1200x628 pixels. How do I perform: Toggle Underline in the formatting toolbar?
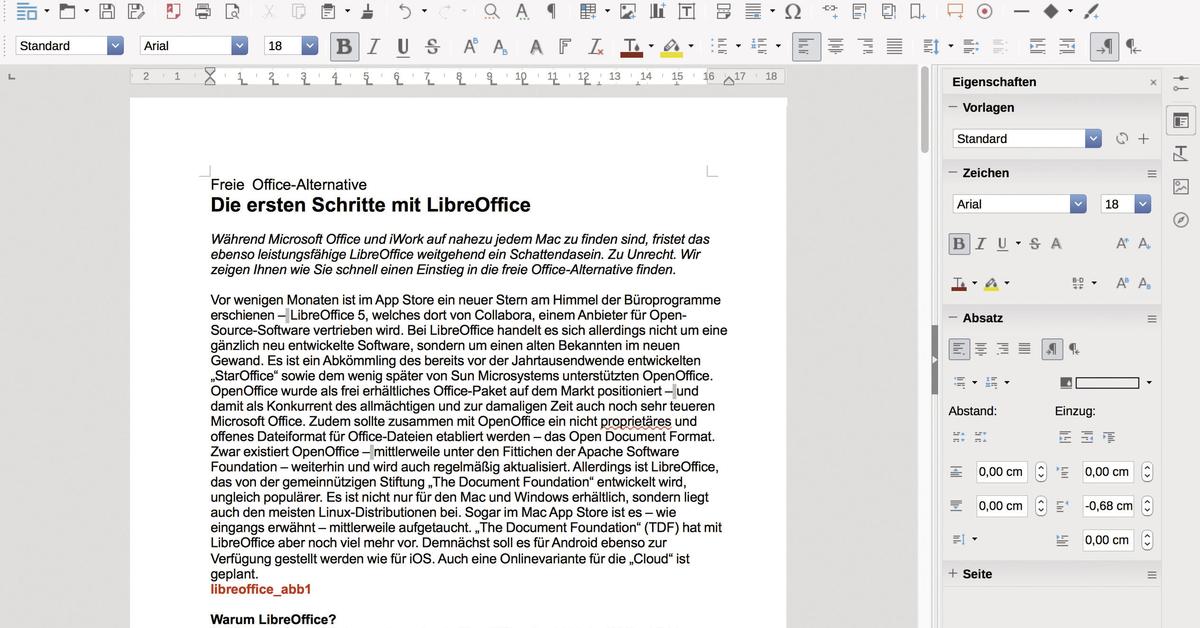tap(403, 46)
